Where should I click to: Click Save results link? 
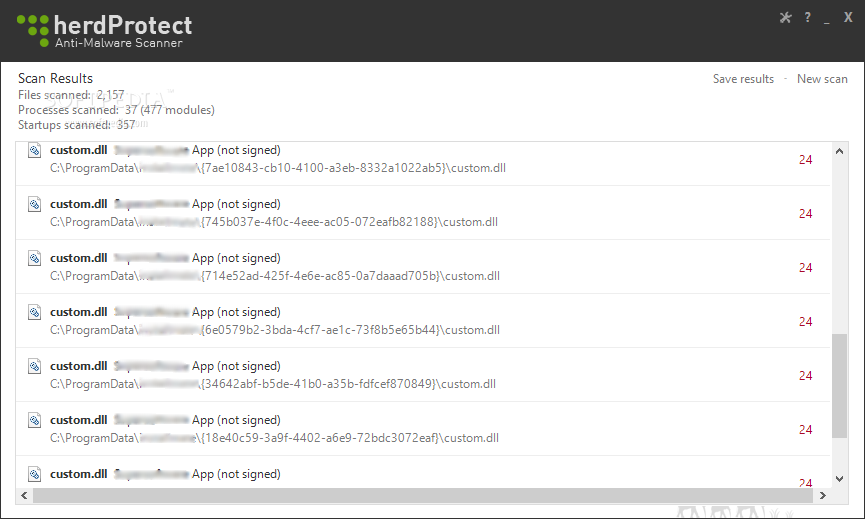click(x=743, y=79)
